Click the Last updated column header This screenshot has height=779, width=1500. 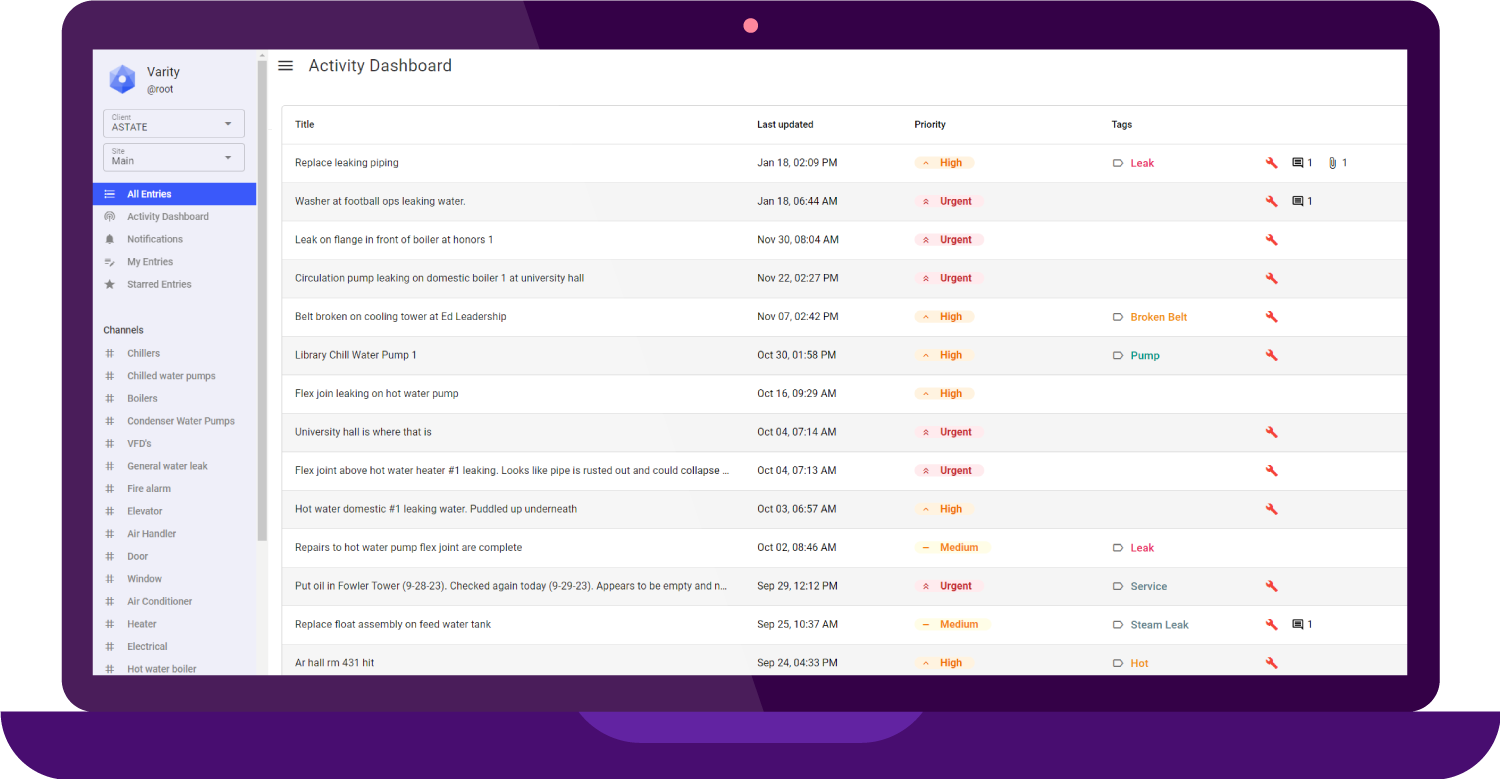[785, 125]
